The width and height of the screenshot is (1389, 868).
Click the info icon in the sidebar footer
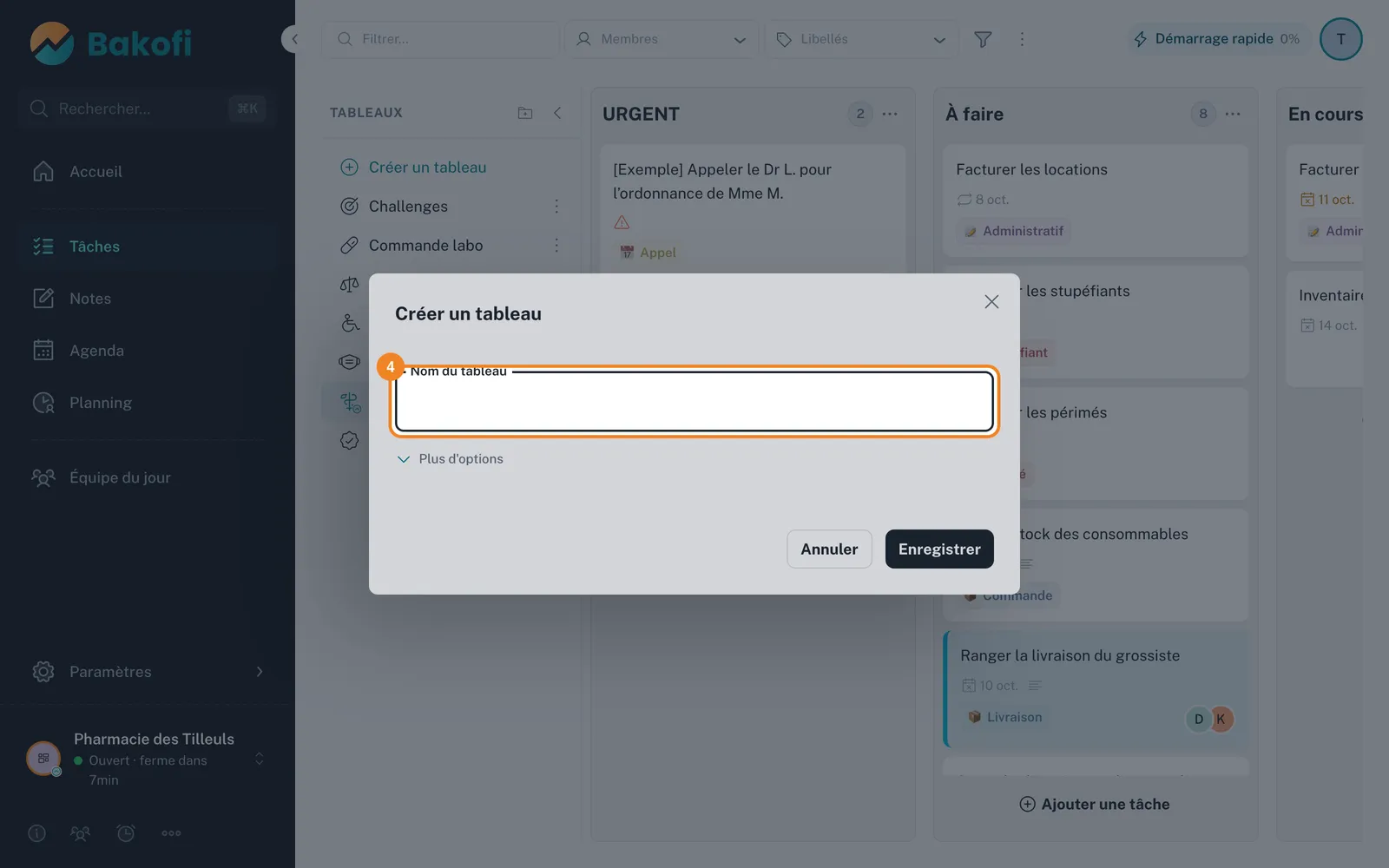click(x=36, y=833)
